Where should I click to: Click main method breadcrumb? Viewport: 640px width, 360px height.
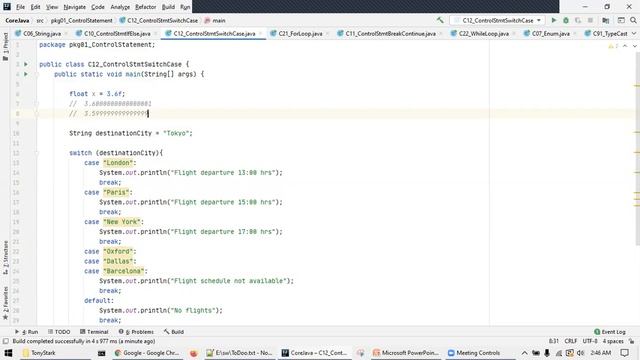click(215, 20)
